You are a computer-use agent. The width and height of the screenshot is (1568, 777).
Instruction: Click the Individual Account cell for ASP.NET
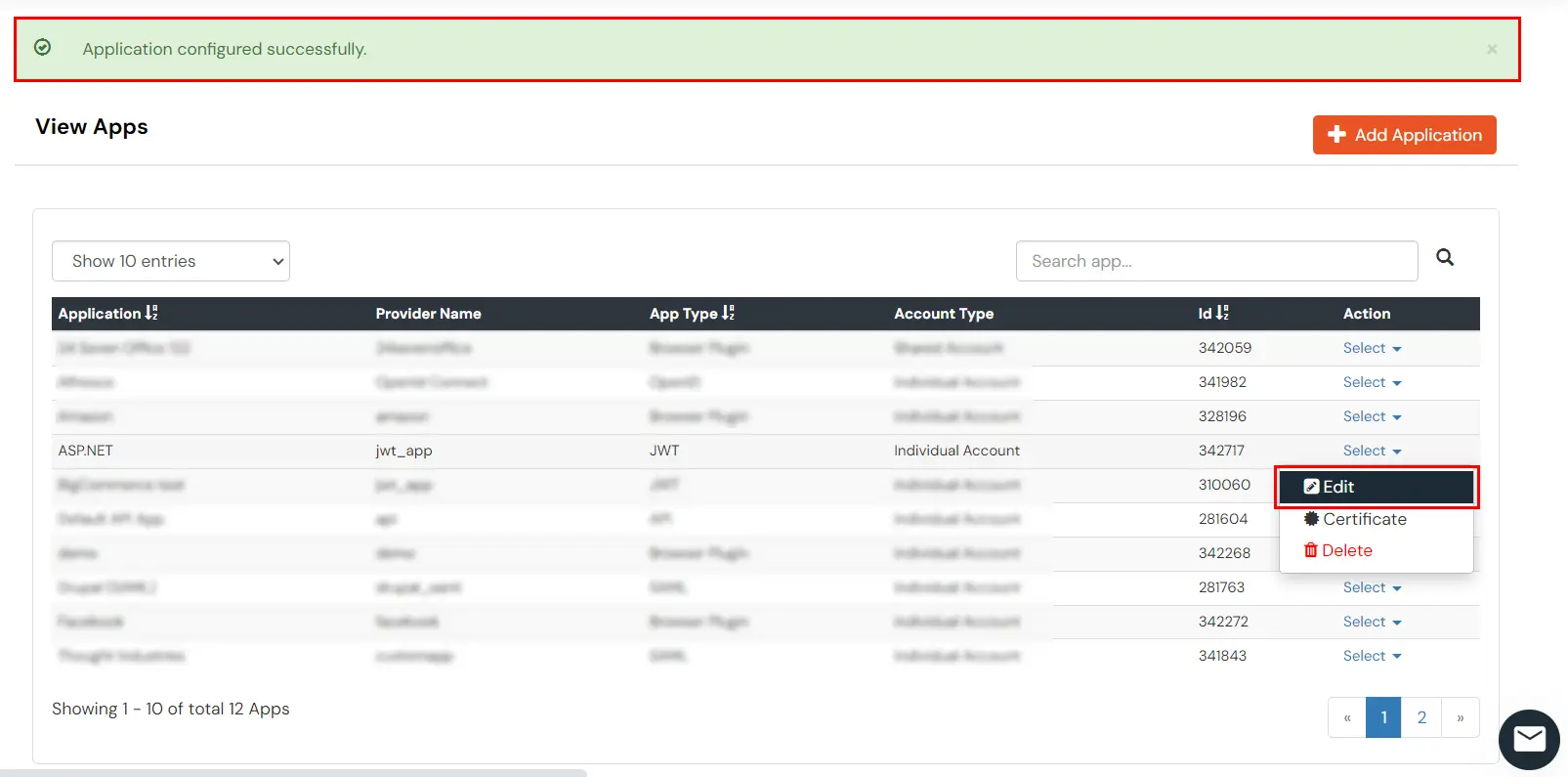pos(956,451)
